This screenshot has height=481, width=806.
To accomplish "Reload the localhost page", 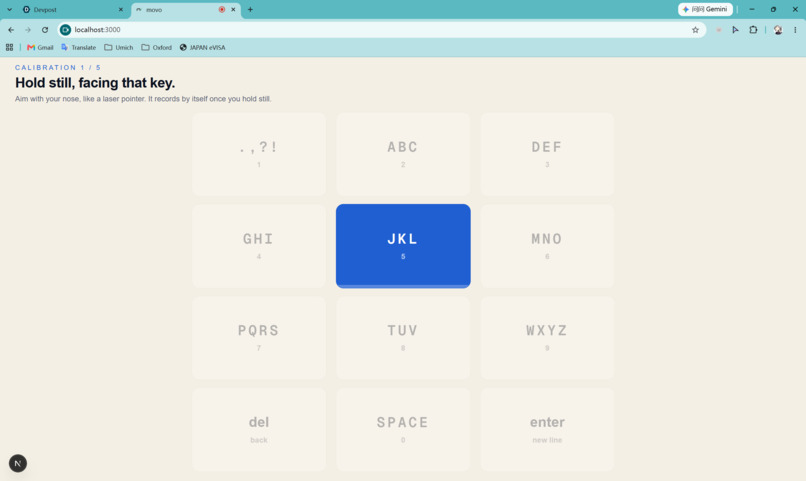I will [45, 30].
